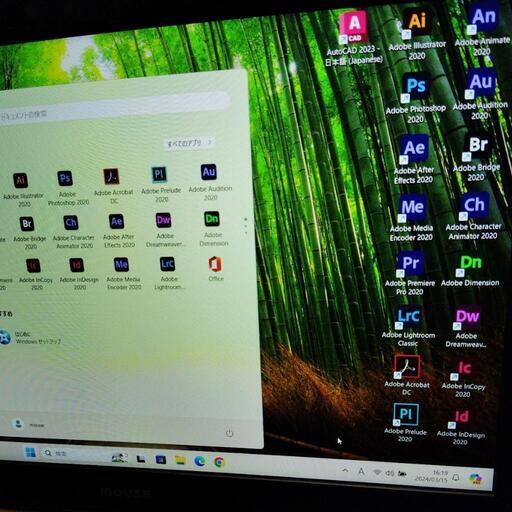
Task: Open the AutoCAD 2023 desktop shortcut
Action: tap(354, 39)
